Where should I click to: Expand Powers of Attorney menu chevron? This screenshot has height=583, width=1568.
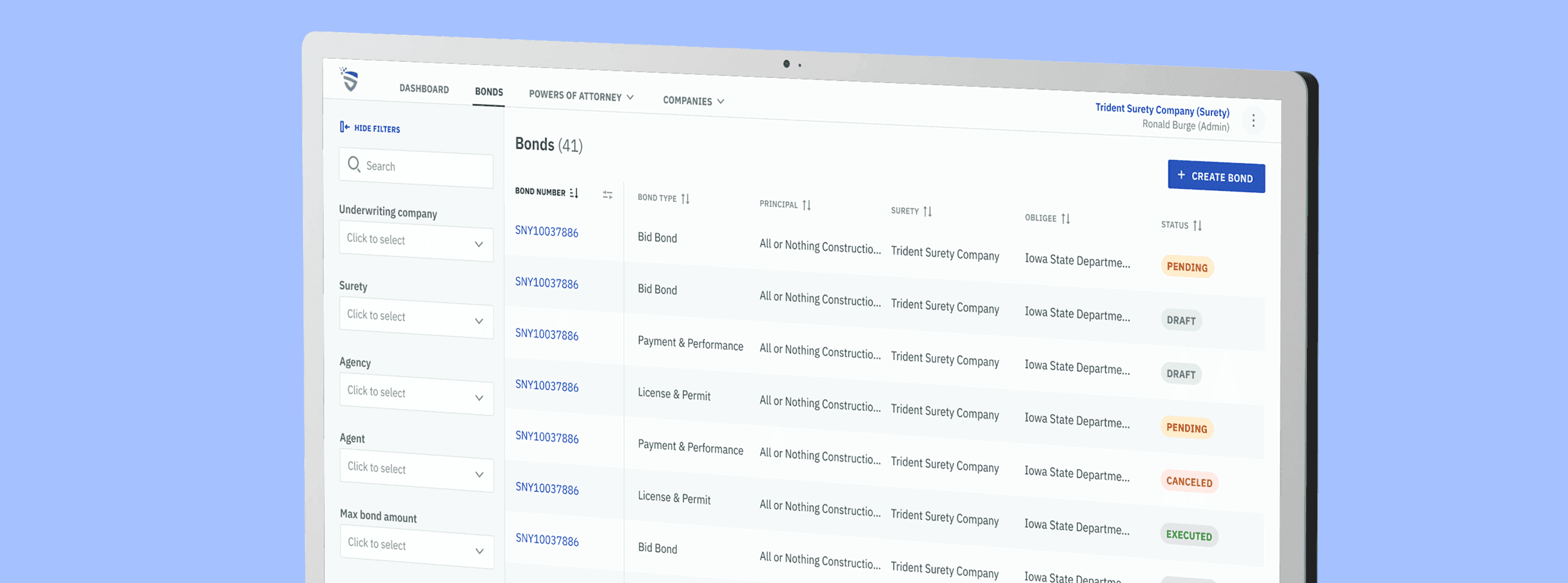point(631,97)
